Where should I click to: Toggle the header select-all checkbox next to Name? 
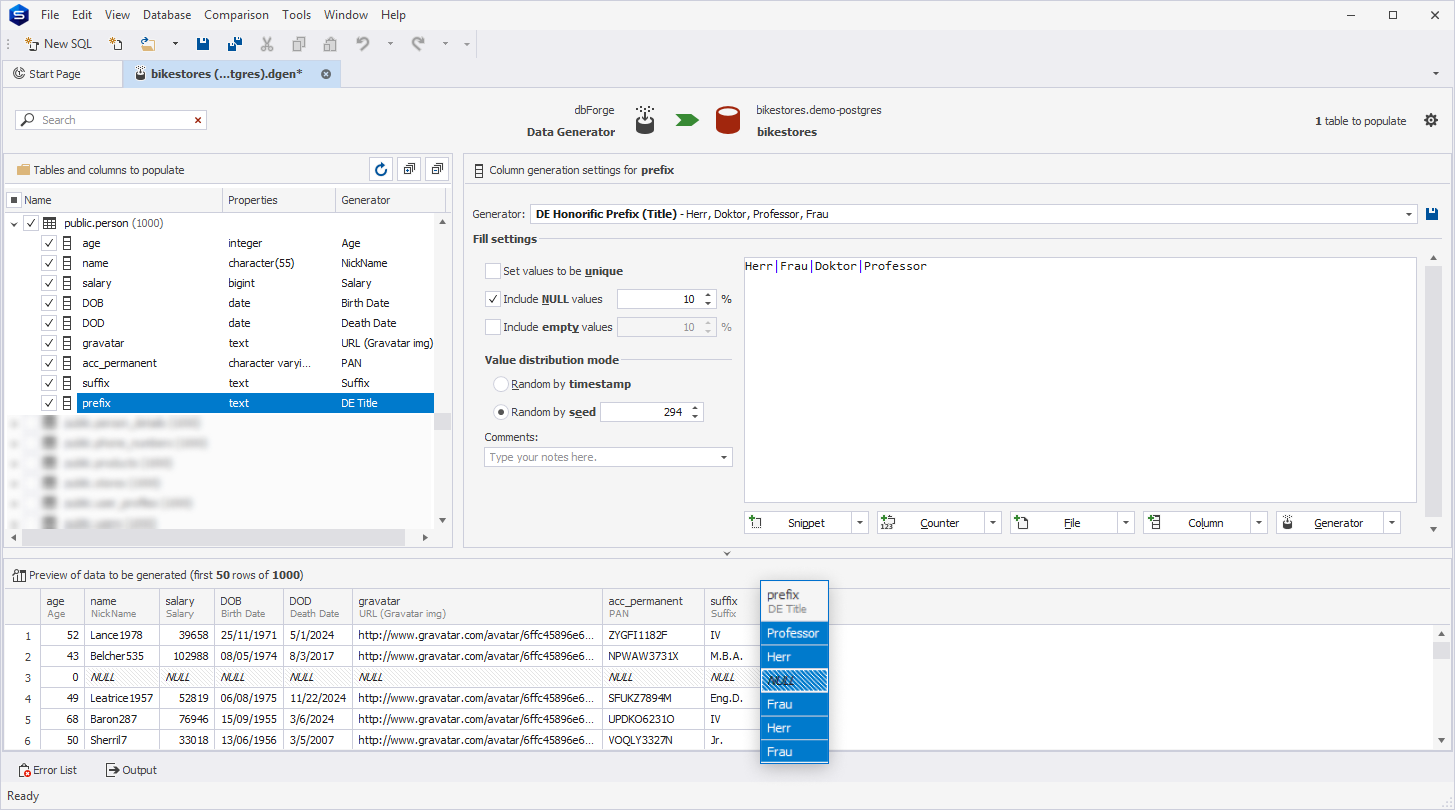pos(14,200)
